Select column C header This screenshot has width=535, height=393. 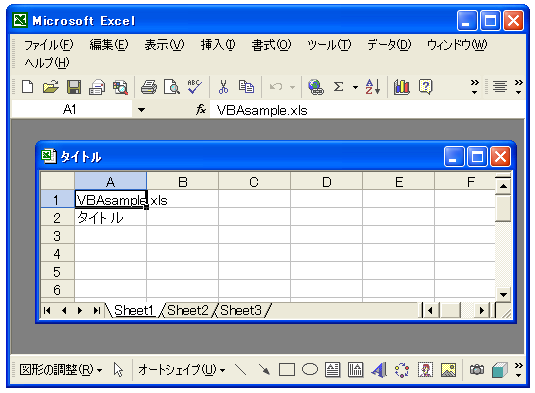pyautogui.click(x=254, y=182)
